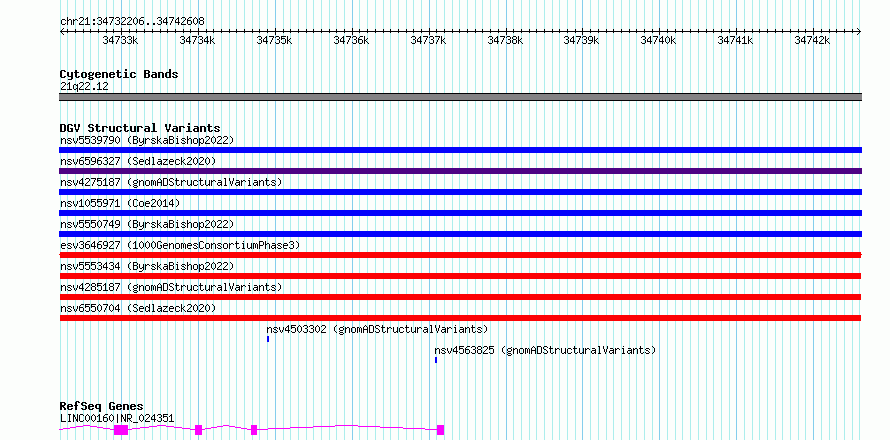Open the esv3646927 (1000GenomesConsortiumPhase3) label
This screenshot has width=890, height=440.
coord(180,245)
